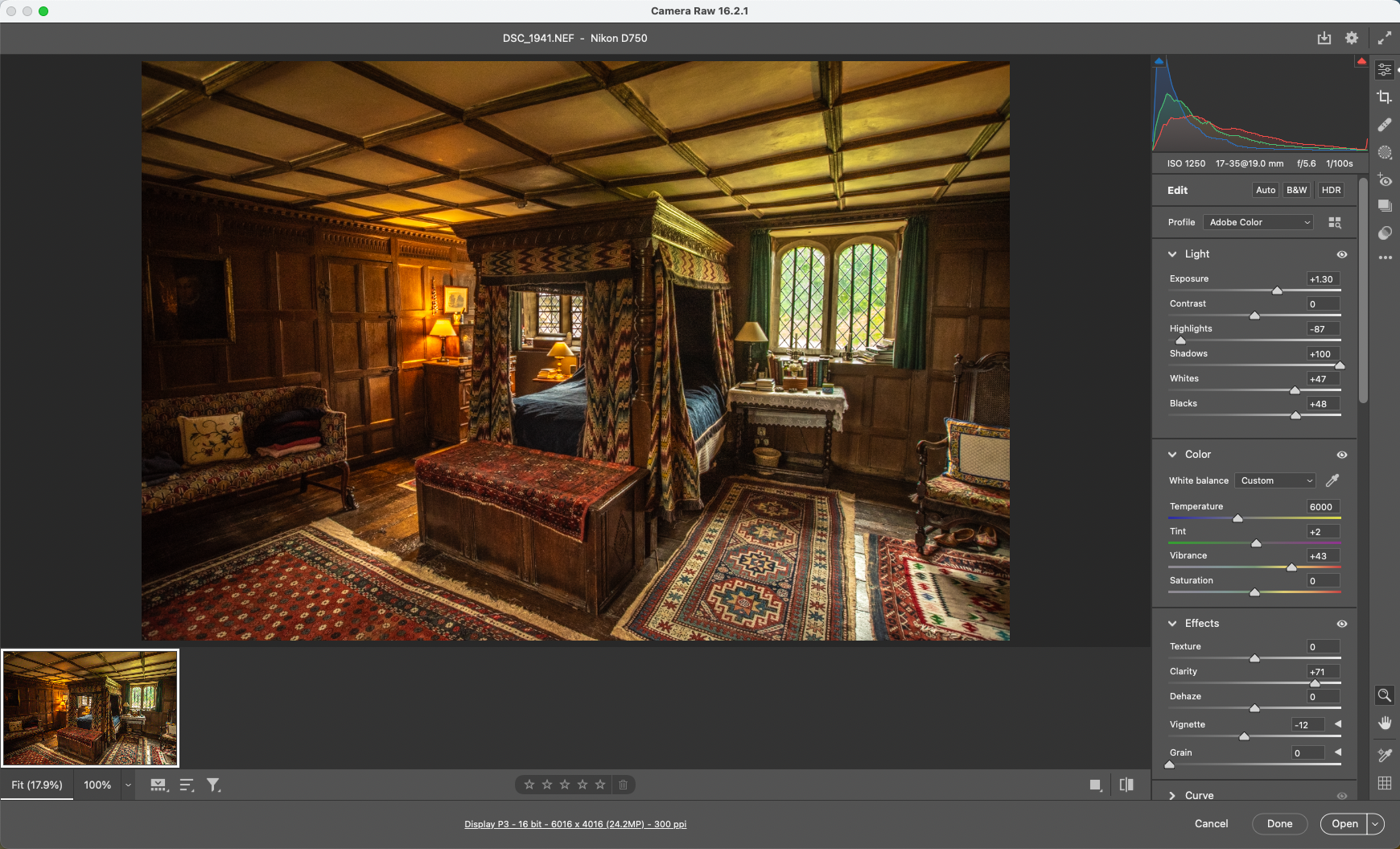Click the Cancel button

(x=1211, y=823)
